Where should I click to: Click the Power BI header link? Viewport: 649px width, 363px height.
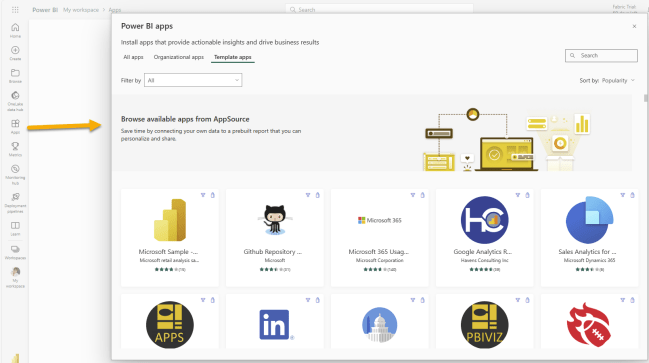[45, 10]
